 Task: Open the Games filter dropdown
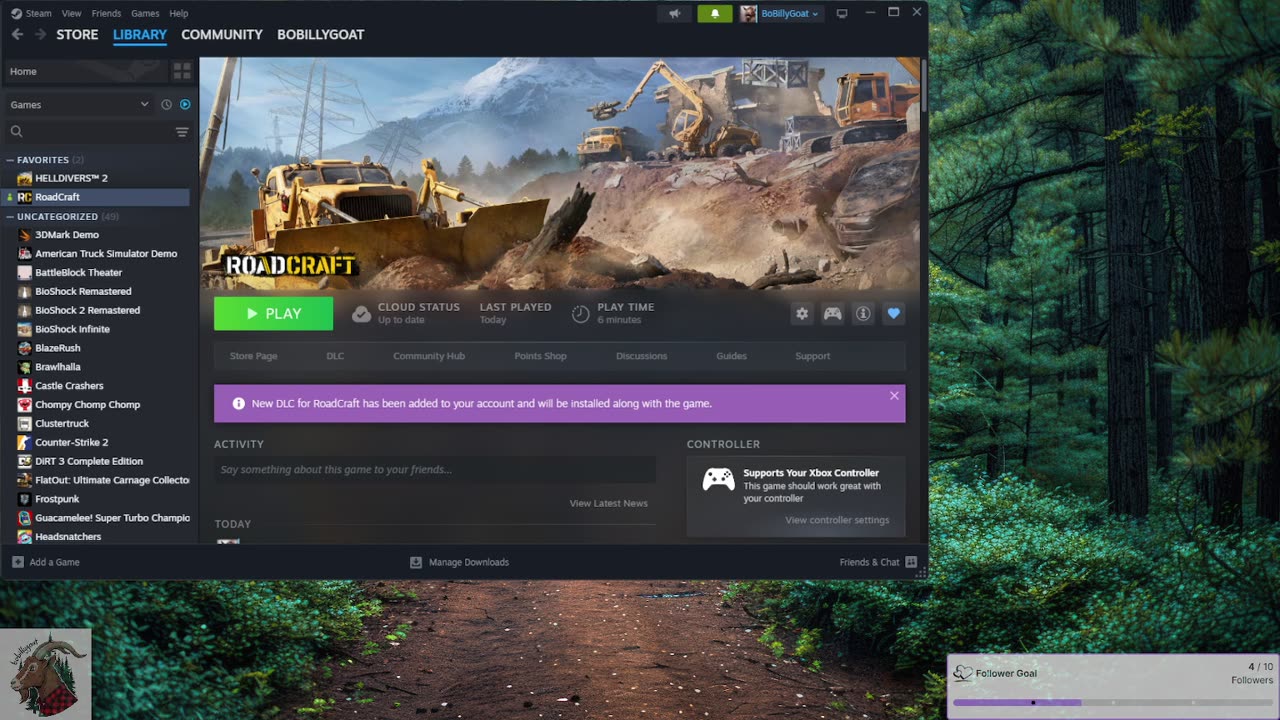coord(79,104)
